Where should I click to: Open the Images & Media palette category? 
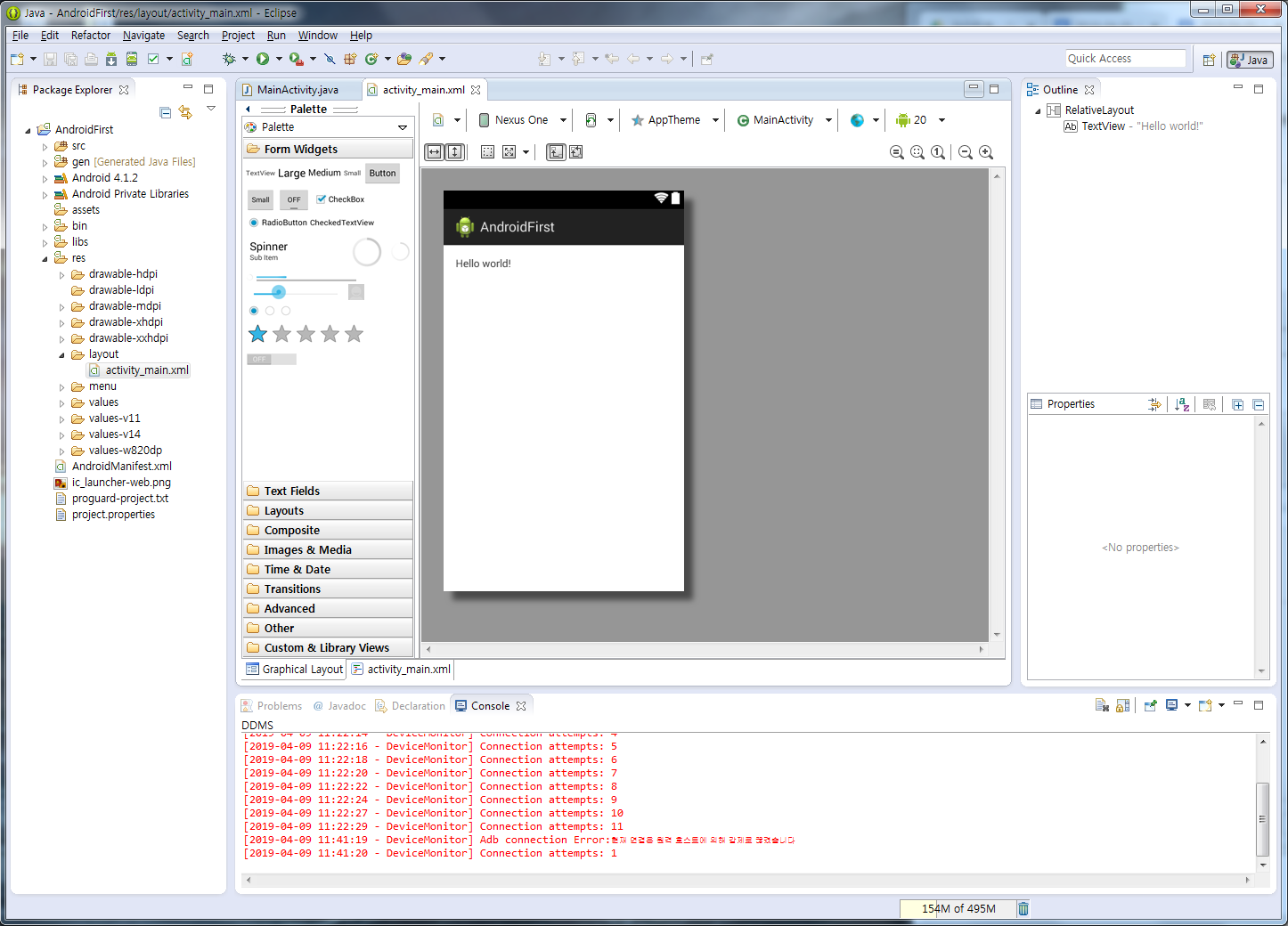pos(328,550)
